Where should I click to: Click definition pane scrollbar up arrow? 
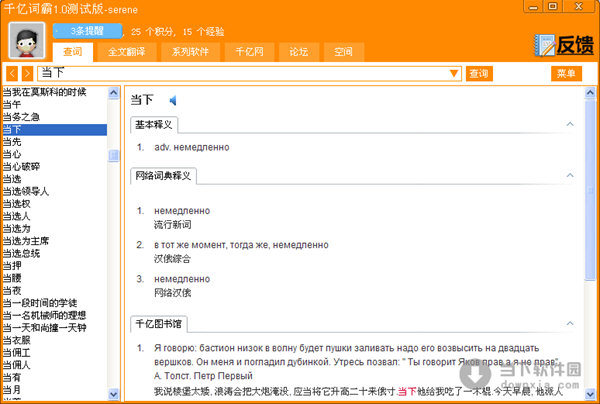(590, 93)
